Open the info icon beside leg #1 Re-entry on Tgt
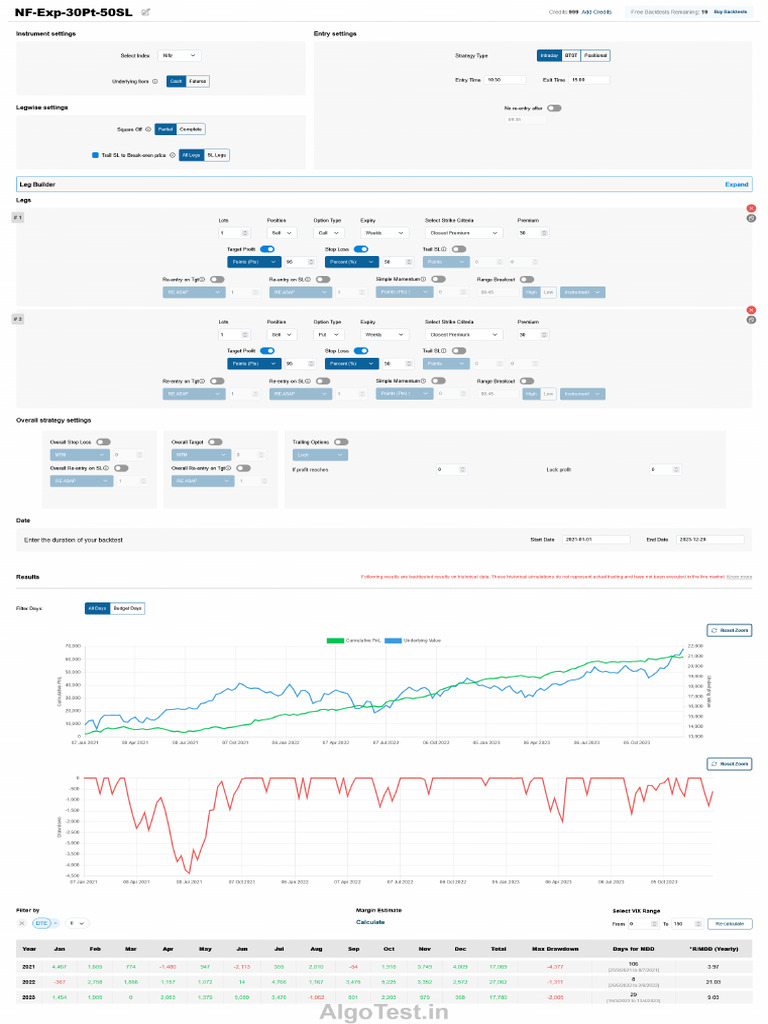The height and width of the screenshot is (1024, 768). click(x=202, y=280)
